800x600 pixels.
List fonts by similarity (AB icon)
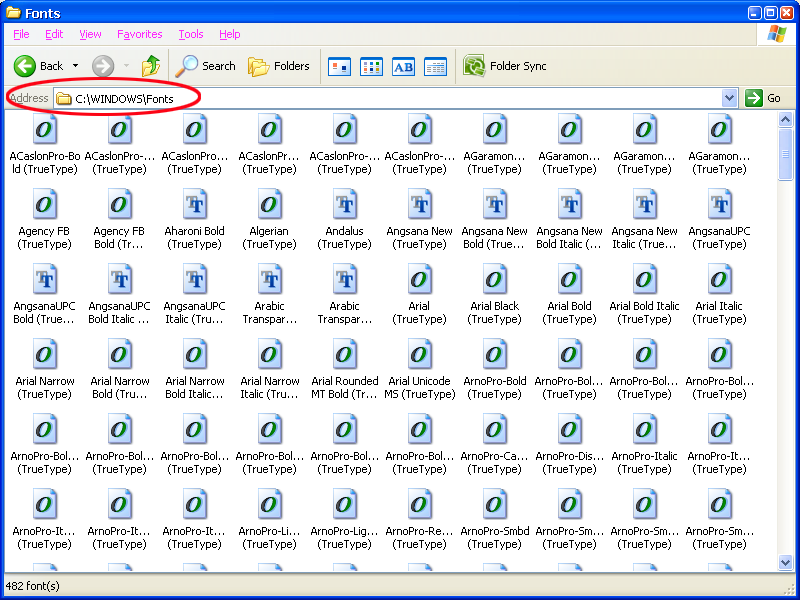(403, 67)
